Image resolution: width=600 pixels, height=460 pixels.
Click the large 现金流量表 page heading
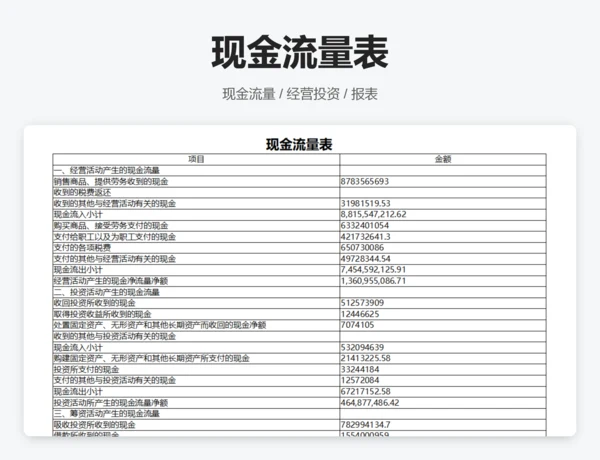coord(300,52)
